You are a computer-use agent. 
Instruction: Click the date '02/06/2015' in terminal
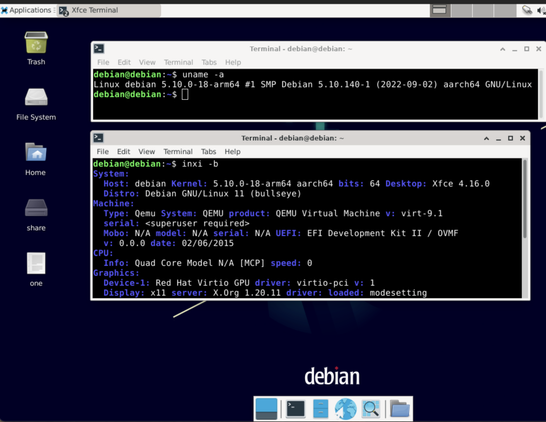pos(208,243)
